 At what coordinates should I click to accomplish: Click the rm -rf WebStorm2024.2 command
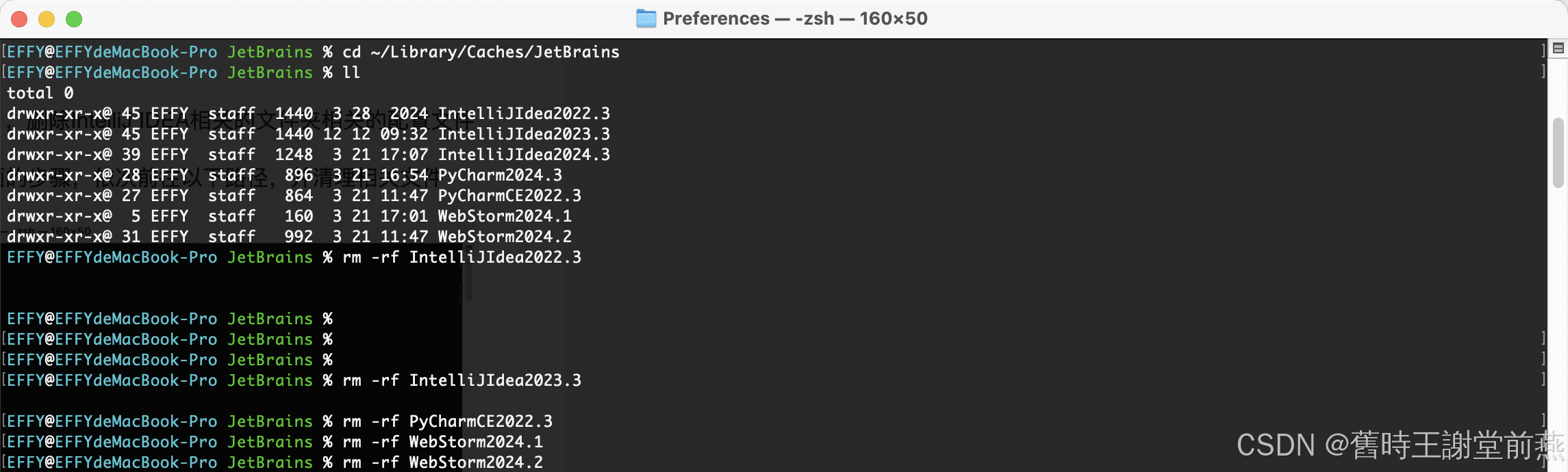442,462
